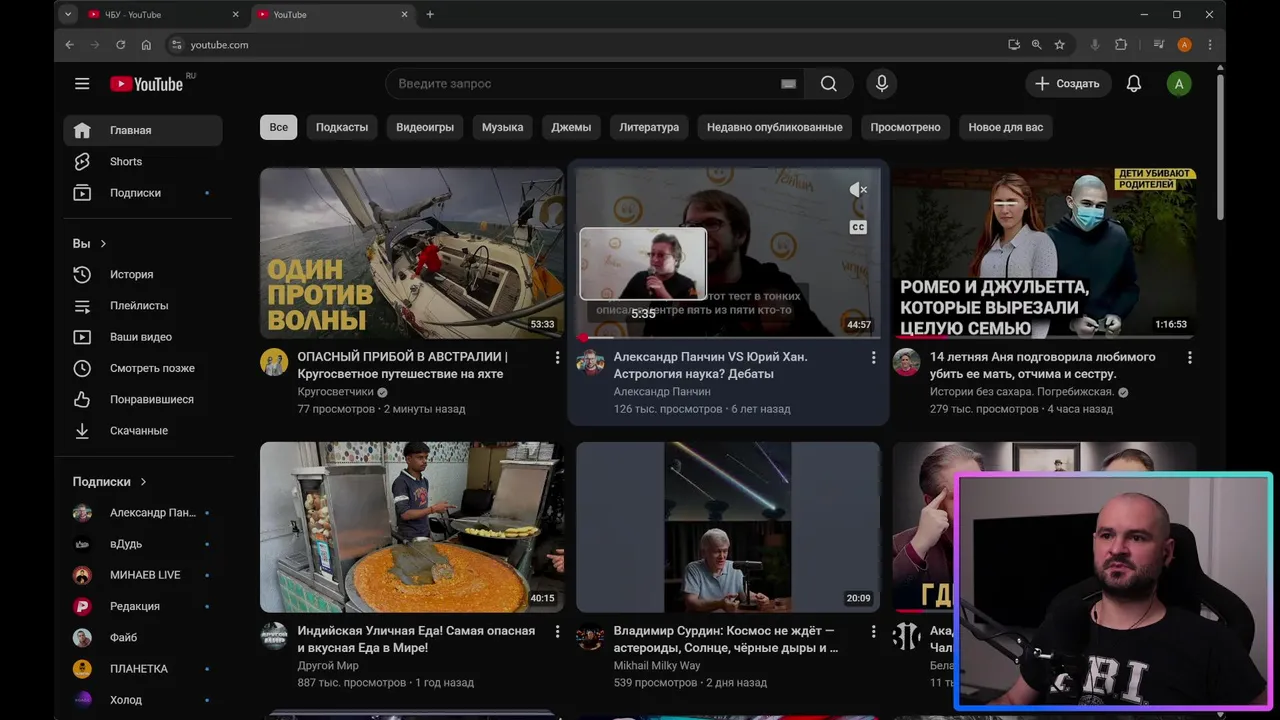The height and width of the screenshot is (720, 1280).
Task: Expand the Вы section
Action: pyautogui.click(x=90, y=244)
